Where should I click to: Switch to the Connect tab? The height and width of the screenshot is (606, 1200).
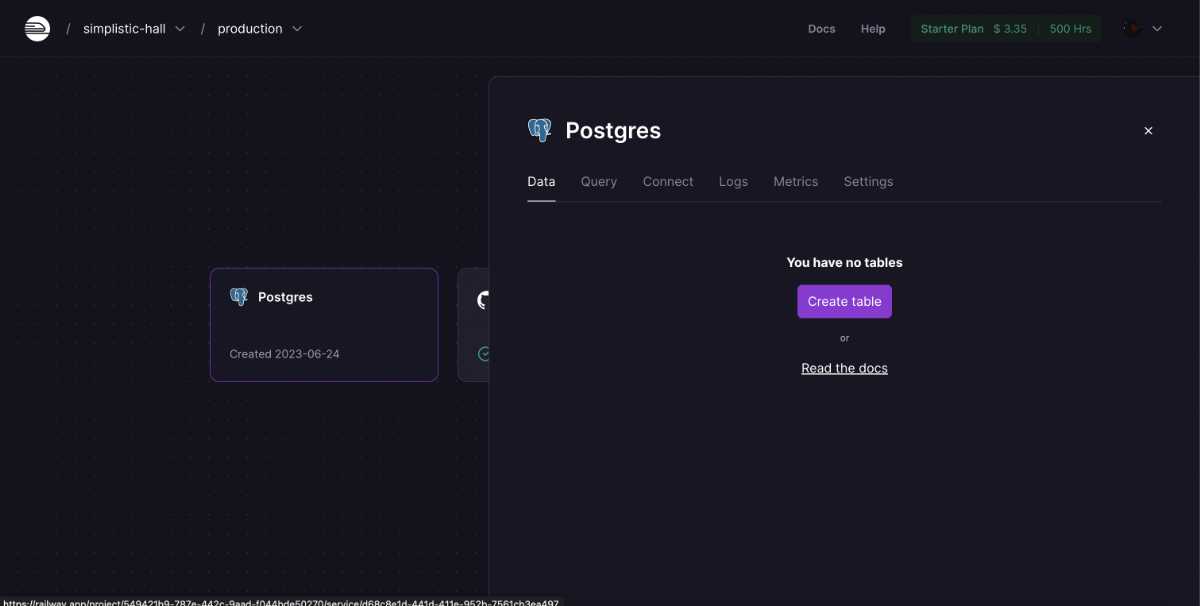pyautogui.click(x=668, y=182)
